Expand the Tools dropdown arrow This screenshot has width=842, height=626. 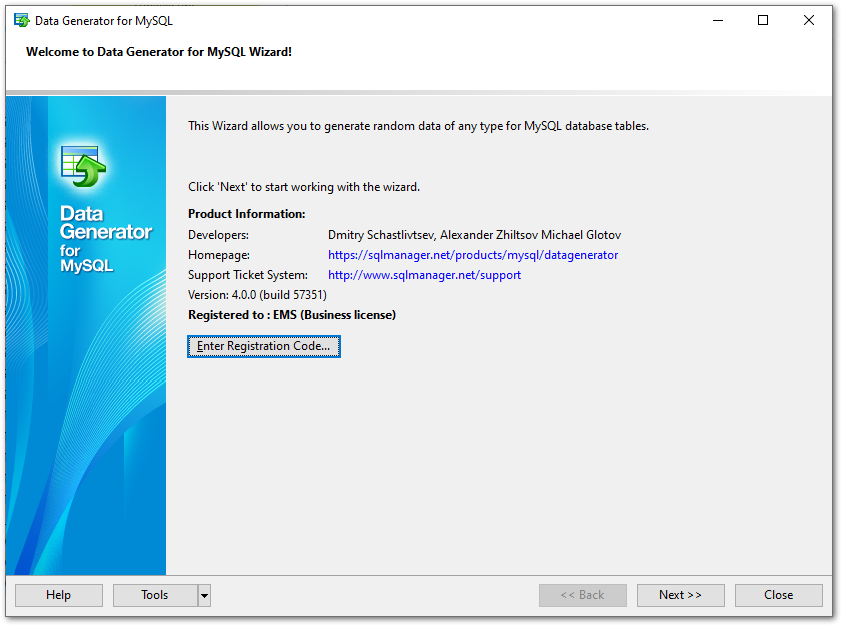pyautogui.click(x=205, y=595)
